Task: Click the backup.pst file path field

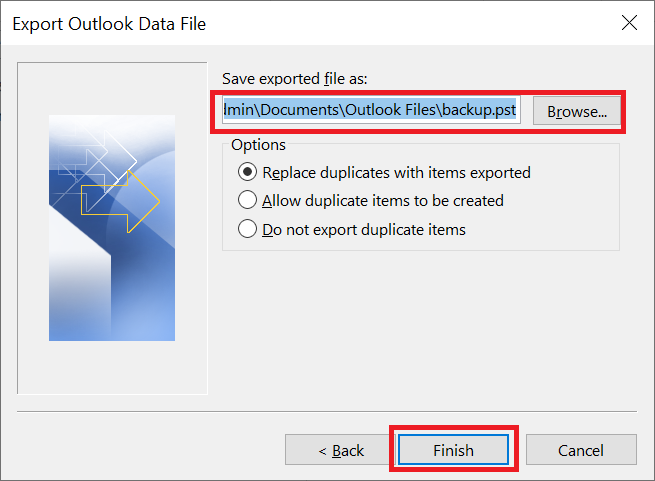Action: [x=371, y=110]
